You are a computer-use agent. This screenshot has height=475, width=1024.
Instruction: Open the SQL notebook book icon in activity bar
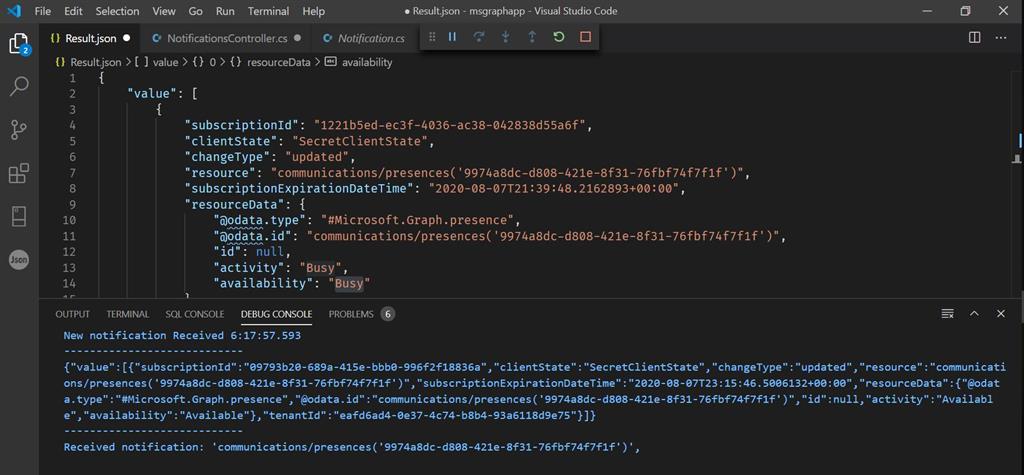click(19, 216)
